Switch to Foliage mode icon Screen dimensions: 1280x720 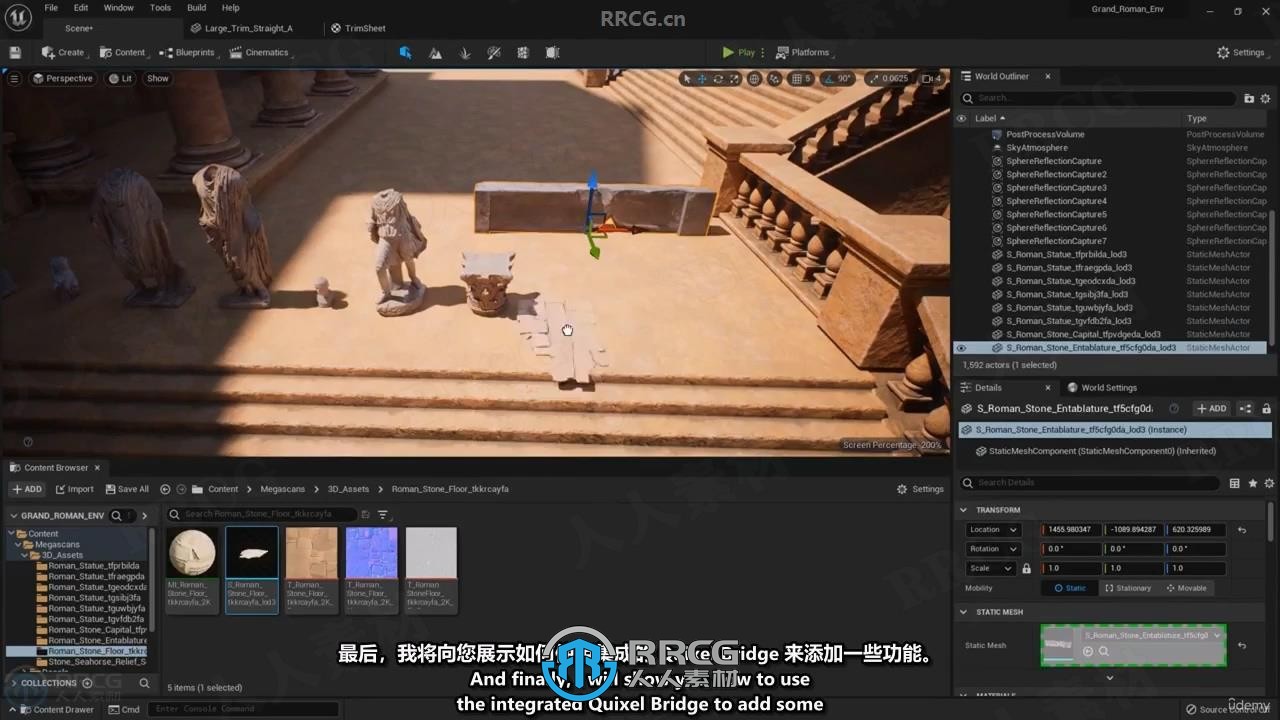point(465,52)
